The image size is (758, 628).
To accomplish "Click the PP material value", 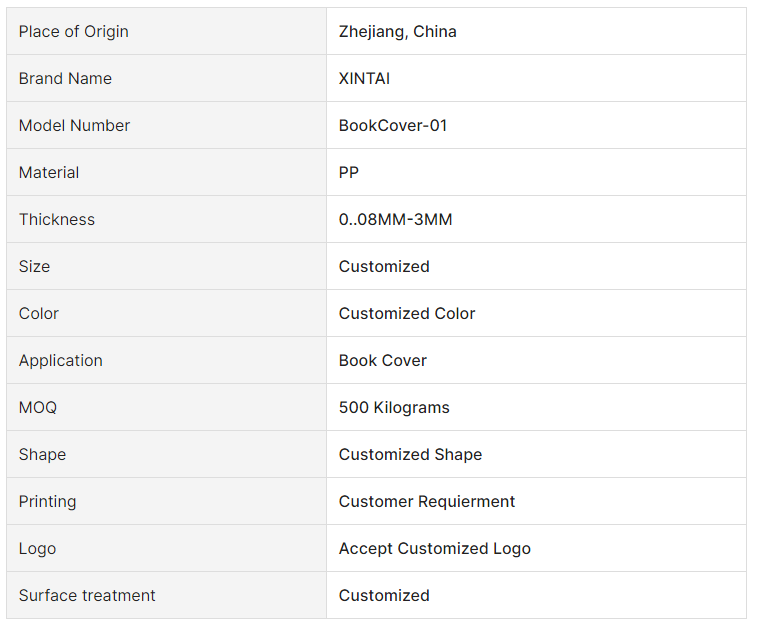I will pyautogui.click(x=349, y=172).
